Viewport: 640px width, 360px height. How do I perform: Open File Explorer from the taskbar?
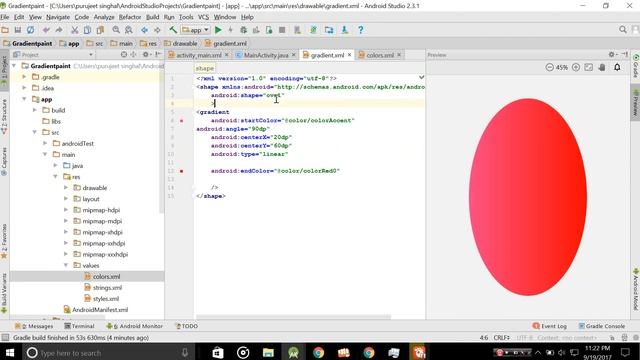[268, 353]
